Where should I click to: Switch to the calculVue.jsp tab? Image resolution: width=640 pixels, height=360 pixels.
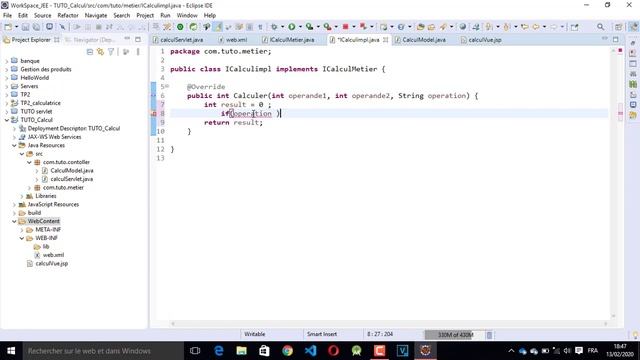[481, 40]
